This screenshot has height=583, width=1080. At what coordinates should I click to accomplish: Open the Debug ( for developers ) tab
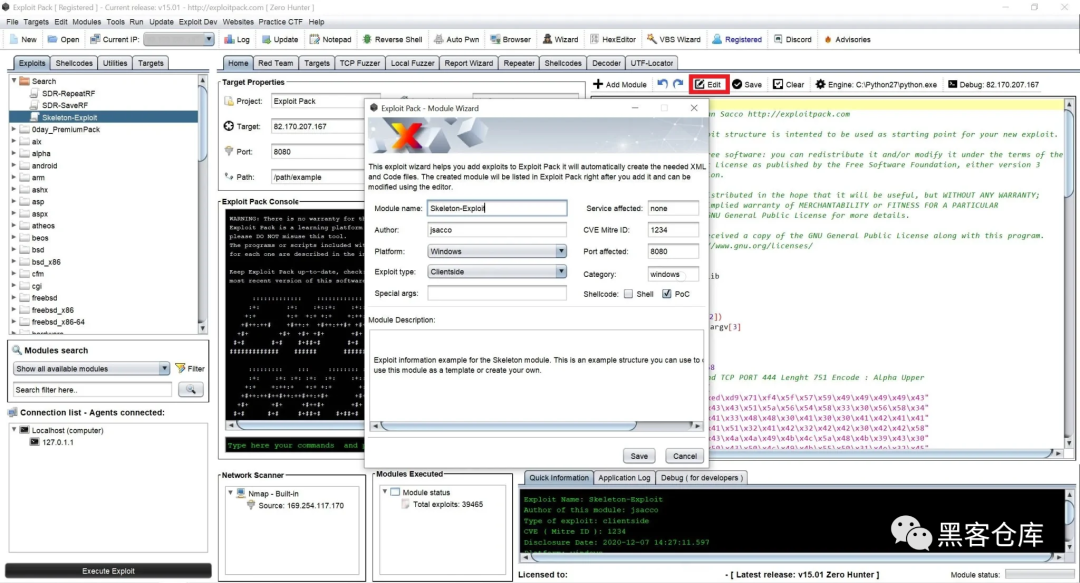[702, 478]
